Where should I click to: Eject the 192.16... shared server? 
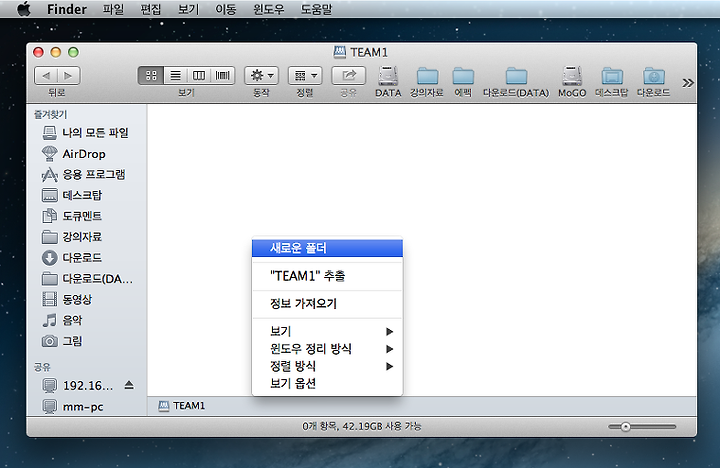click(x=129, y=385)
